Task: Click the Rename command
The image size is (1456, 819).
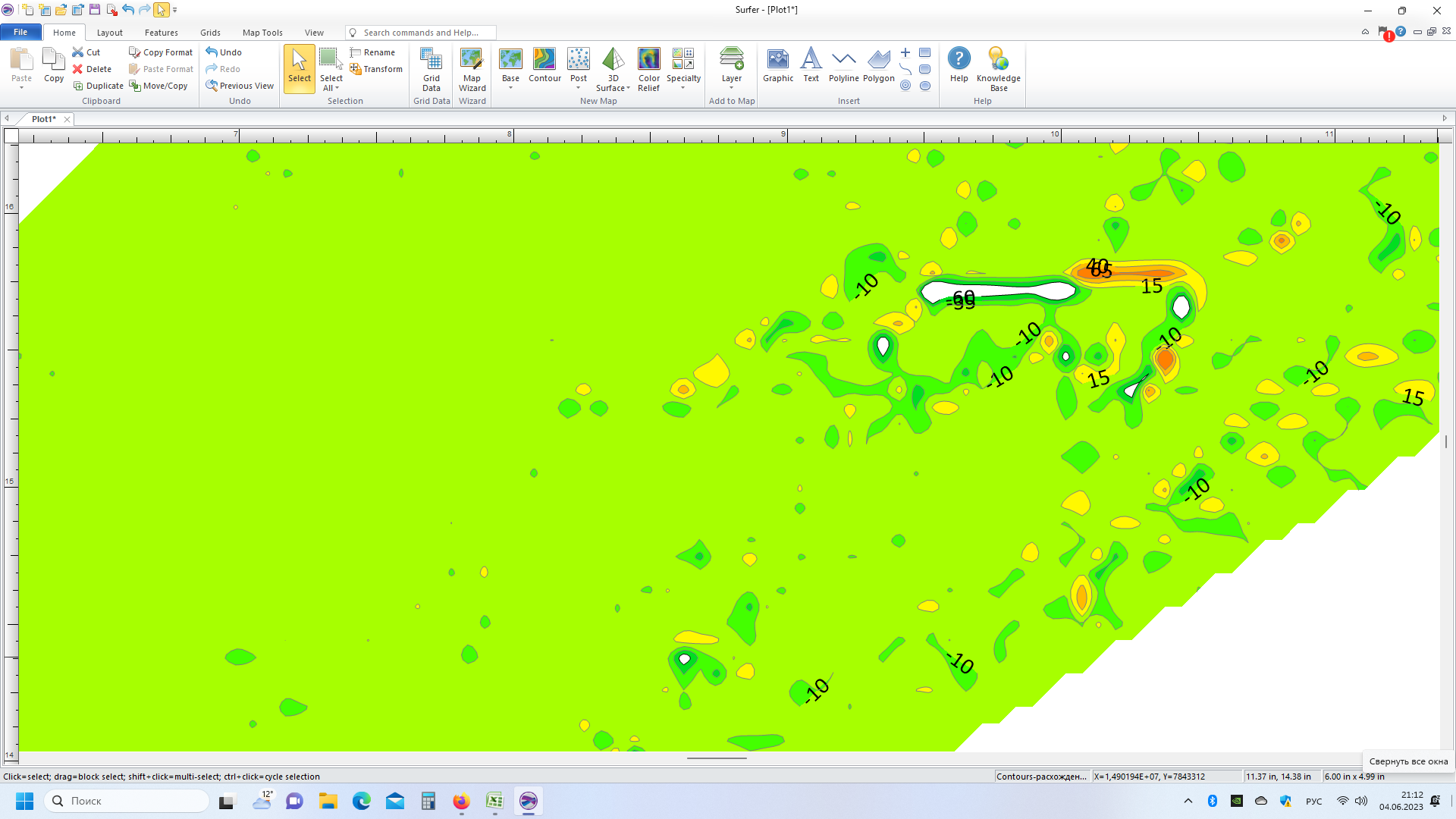Action: point(372,52)
